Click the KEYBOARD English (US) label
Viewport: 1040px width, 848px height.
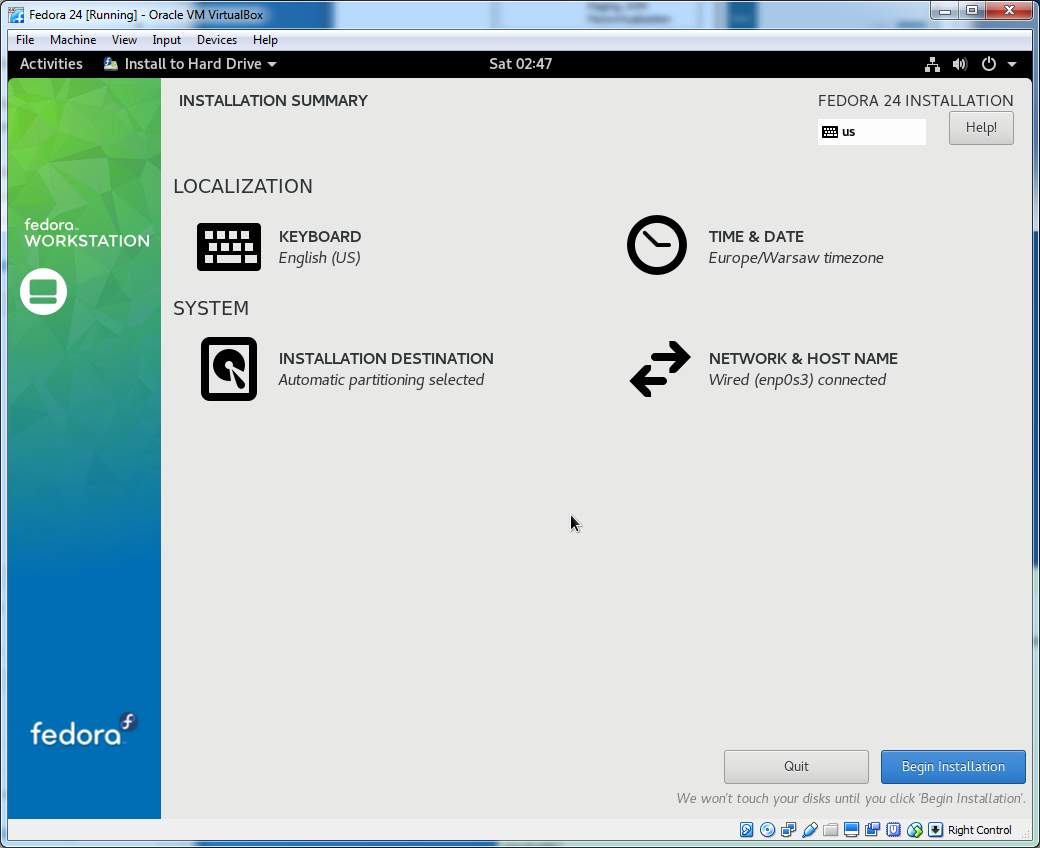coord(320,247)
